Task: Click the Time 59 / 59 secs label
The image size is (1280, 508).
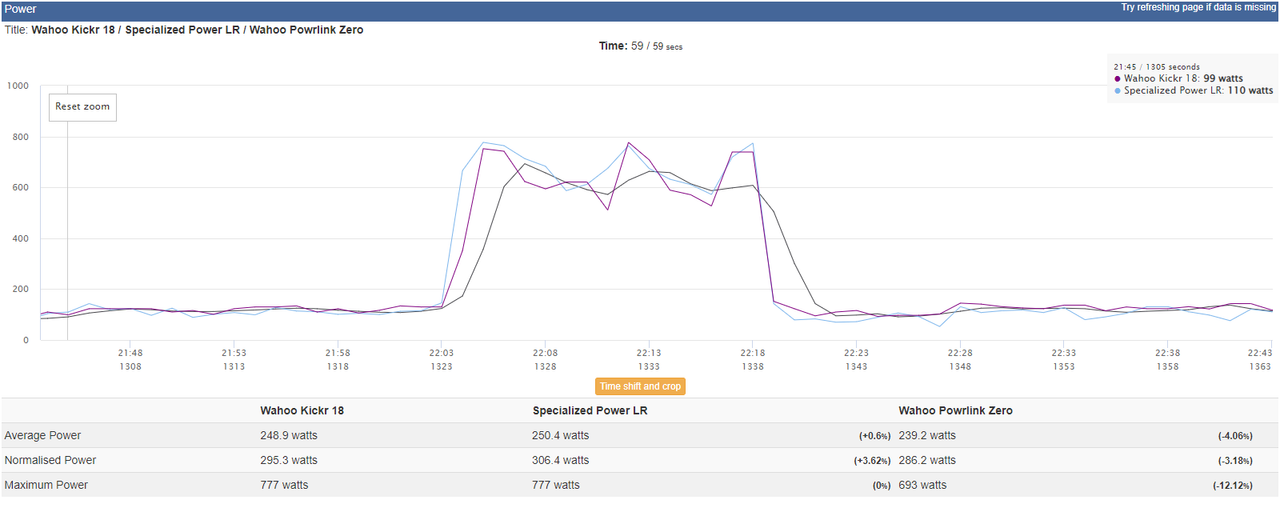Action: click(640, 46)
